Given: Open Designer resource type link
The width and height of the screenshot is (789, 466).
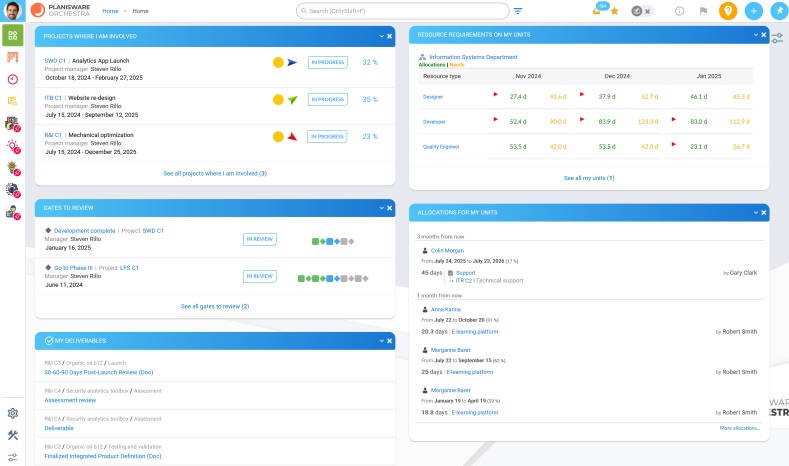Looking at the screenshot, I should (x=433, y=97).
